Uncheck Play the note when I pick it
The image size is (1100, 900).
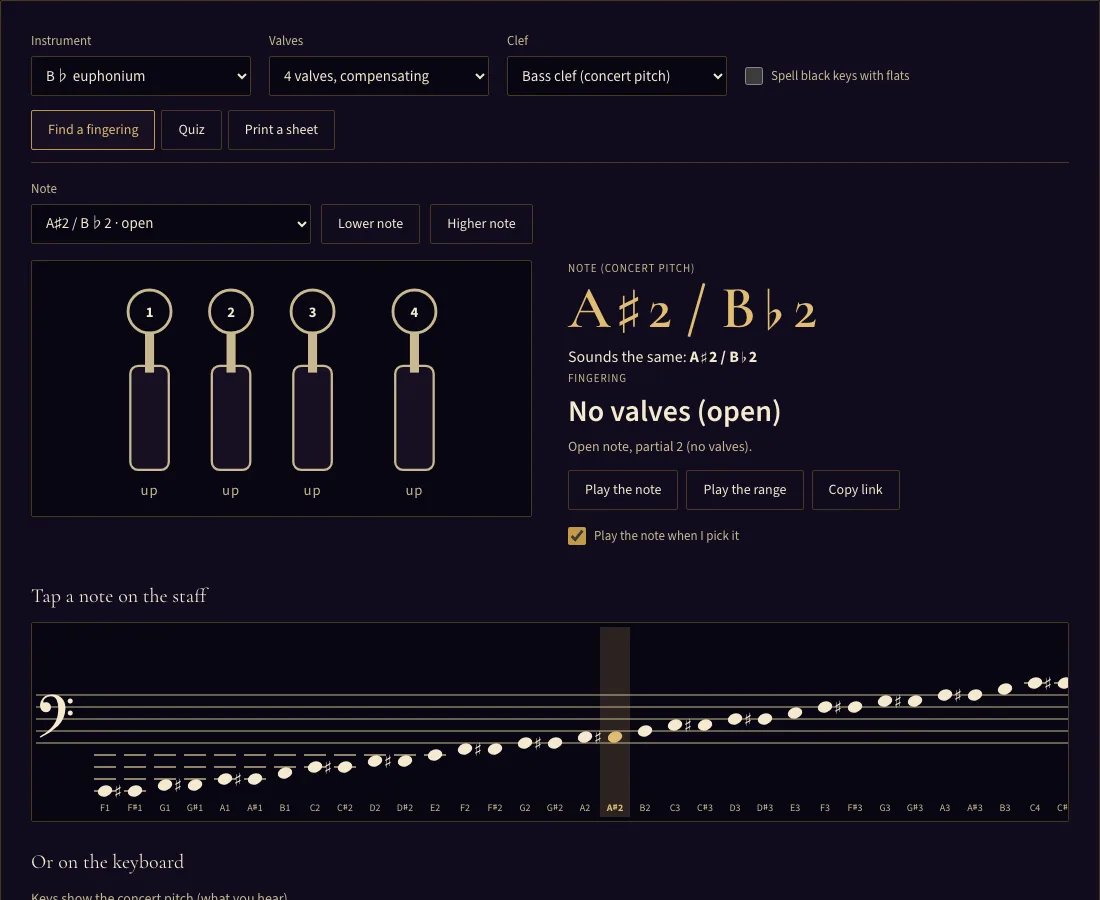tap(577, 536)
